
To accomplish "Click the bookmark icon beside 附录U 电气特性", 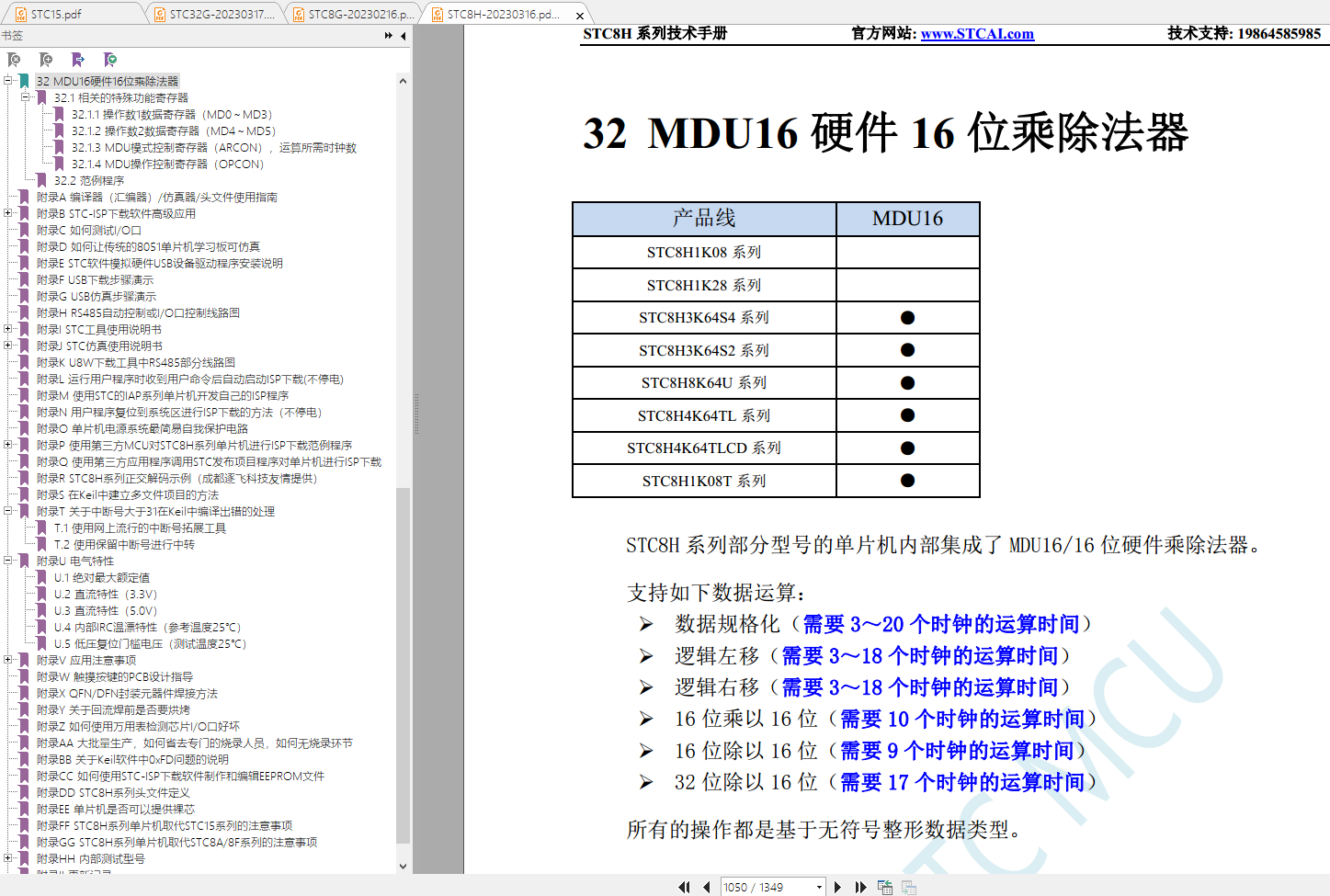I will pos(25,561).
